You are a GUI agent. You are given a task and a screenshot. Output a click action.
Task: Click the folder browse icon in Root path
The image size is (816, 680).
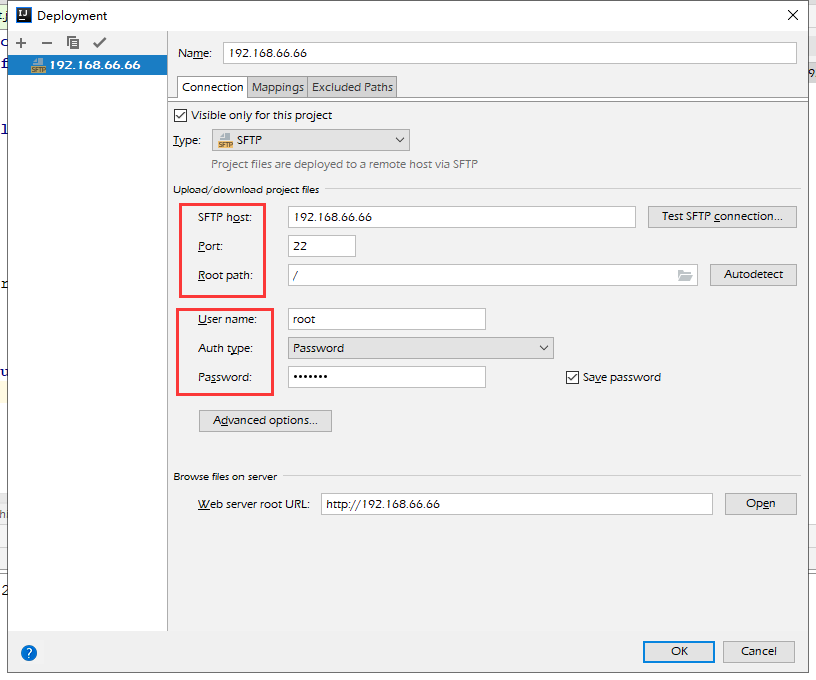(x=685, y=275)
